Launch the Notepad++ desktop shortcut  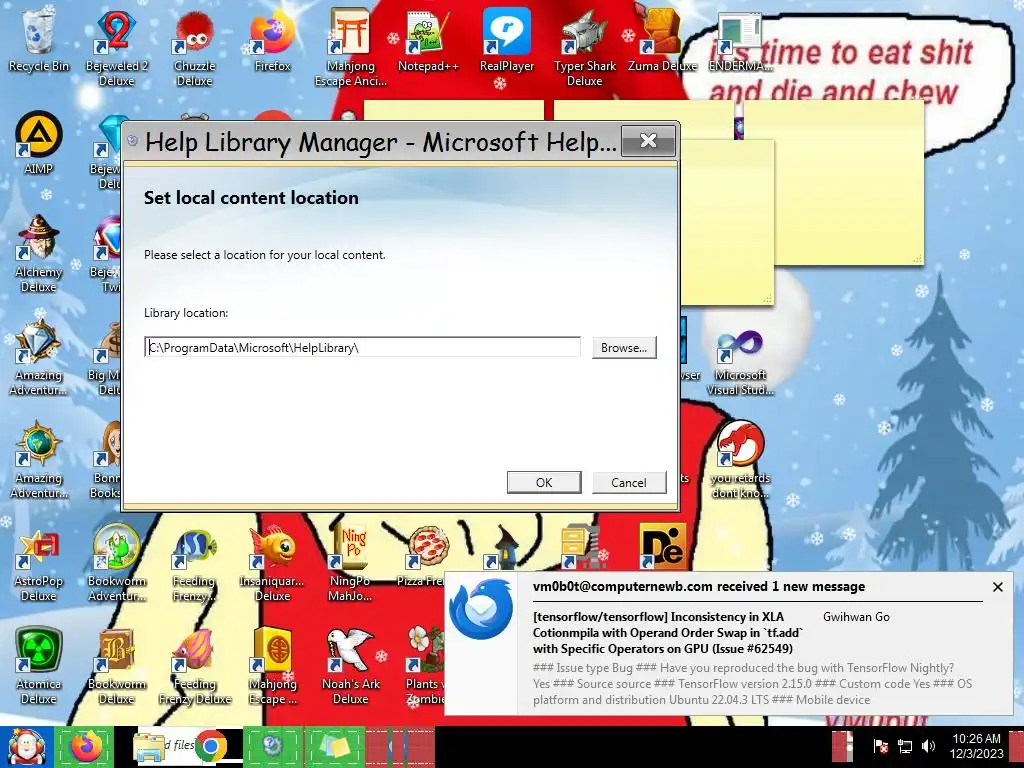[428, 40]
